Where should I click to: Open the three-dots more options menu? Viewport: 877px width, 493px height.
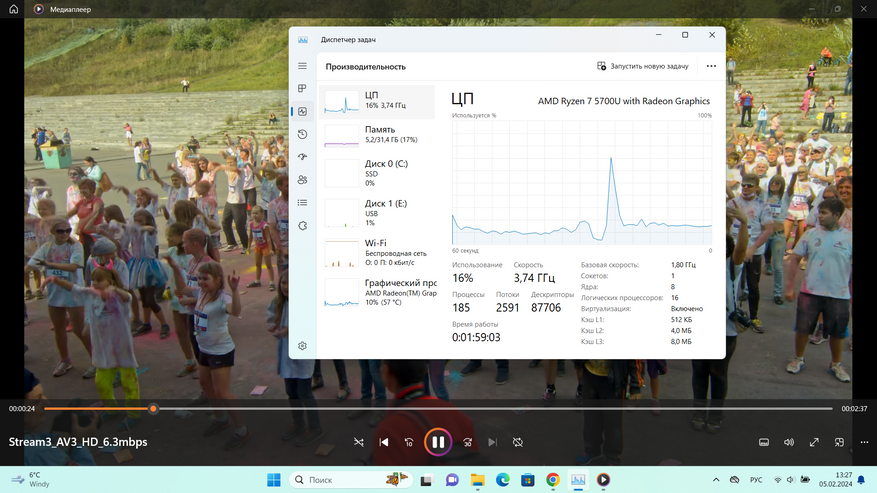click(x=711, y=66)
